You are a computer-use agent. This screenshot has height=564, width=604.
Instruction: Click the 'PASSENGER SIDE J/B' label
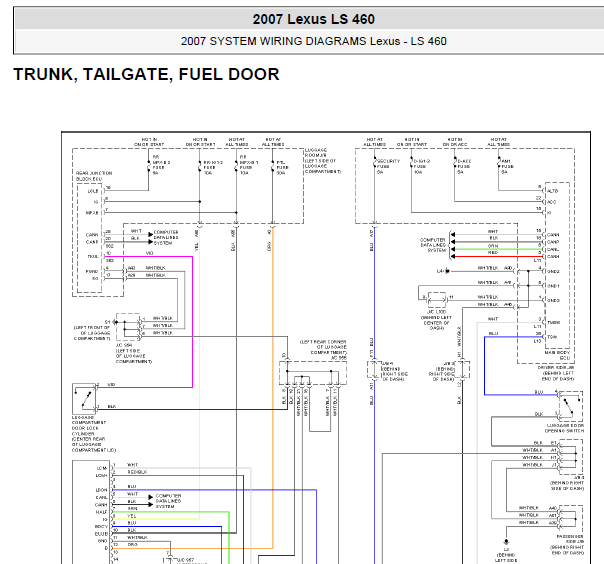click(570, 539)
